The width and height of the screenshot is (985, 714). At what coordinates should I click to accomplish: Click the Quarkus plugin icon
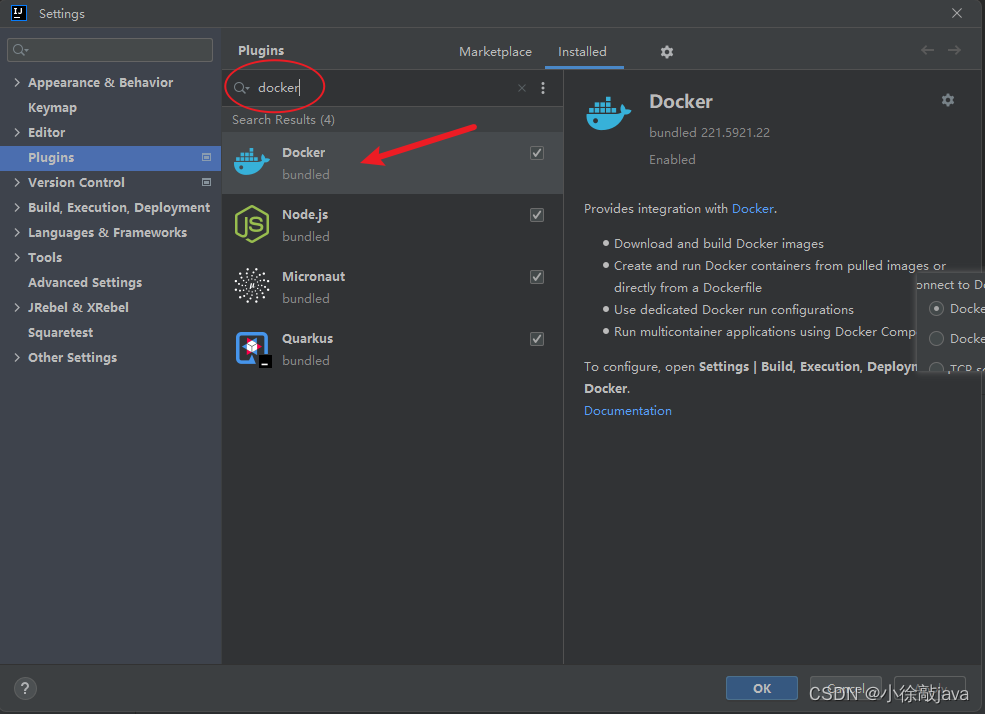point(251,349)
